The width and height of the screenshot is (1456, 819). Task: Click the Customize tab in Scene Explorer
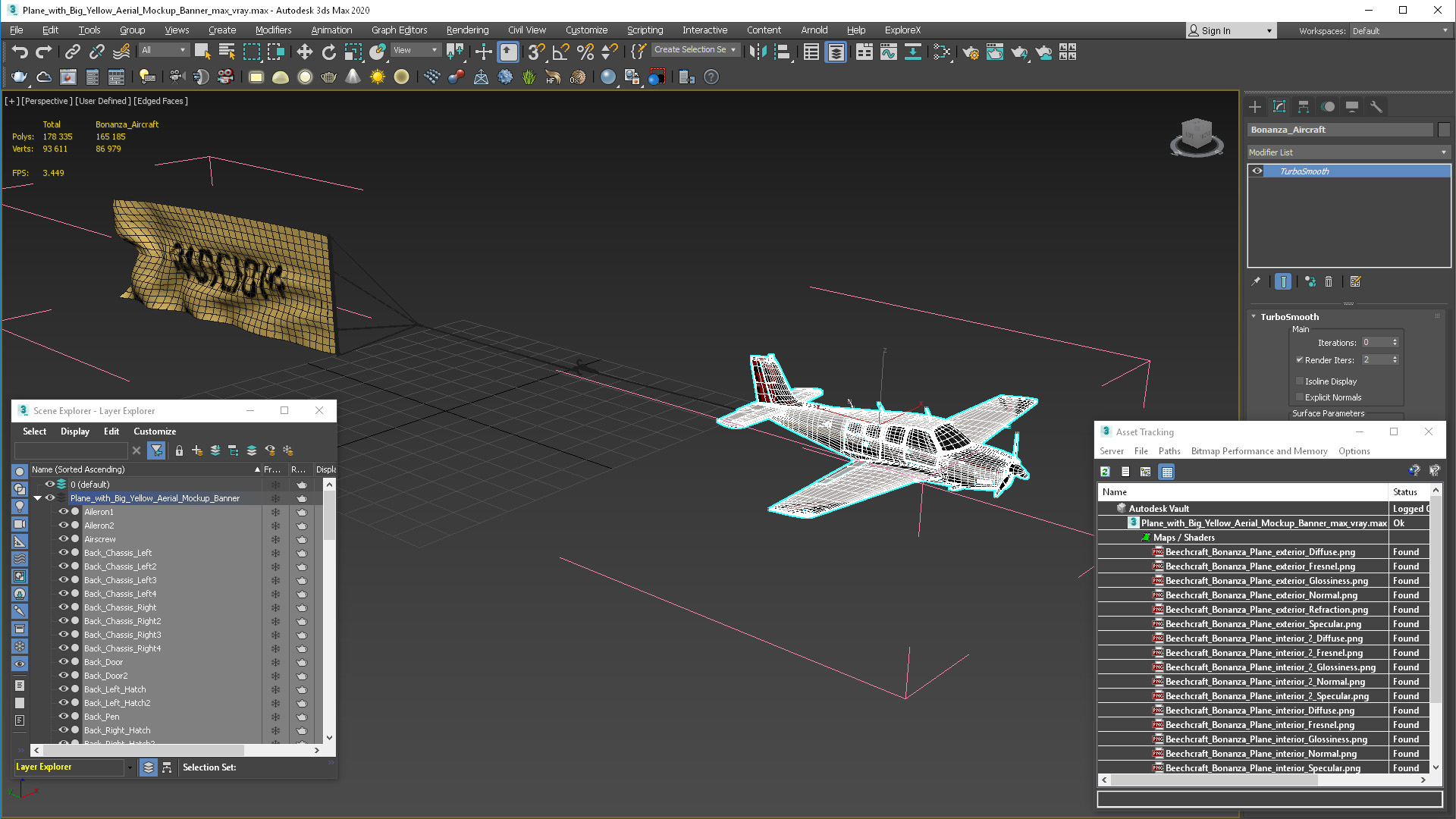click(154, 431)
